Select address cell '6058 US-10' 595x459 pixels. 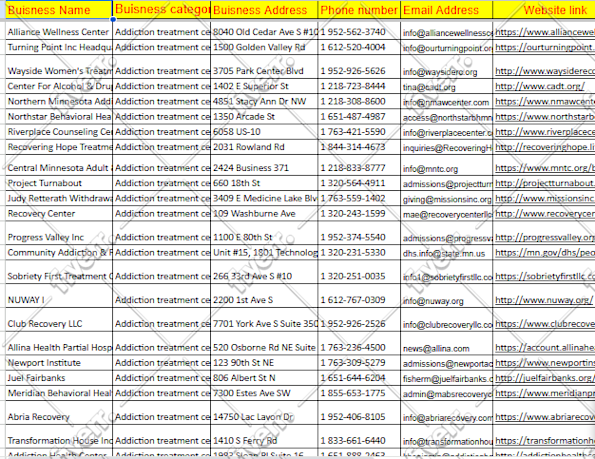[264, 132]
